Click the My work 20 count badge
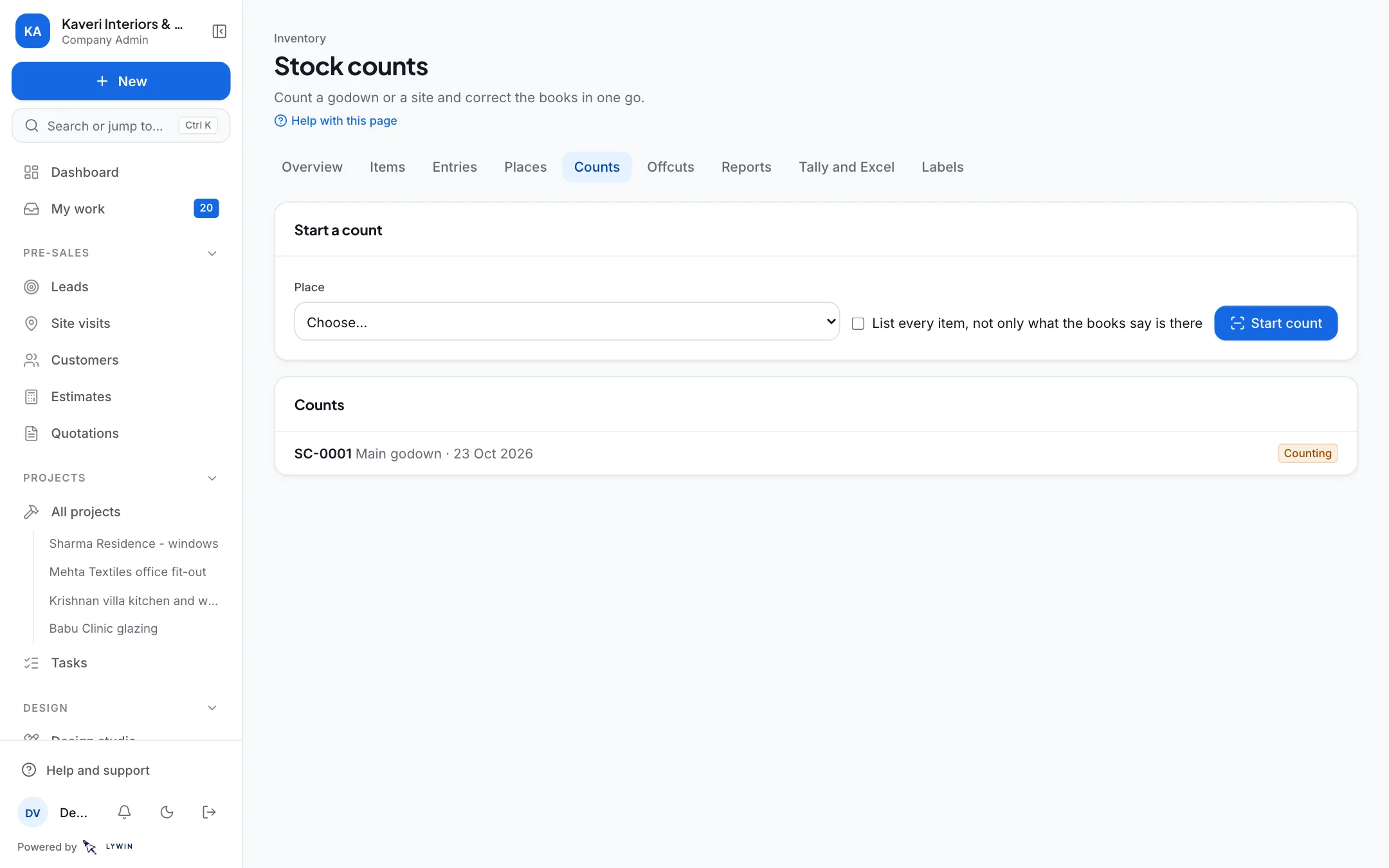Screen dimensions: 1389x868 tap(206, 208)
